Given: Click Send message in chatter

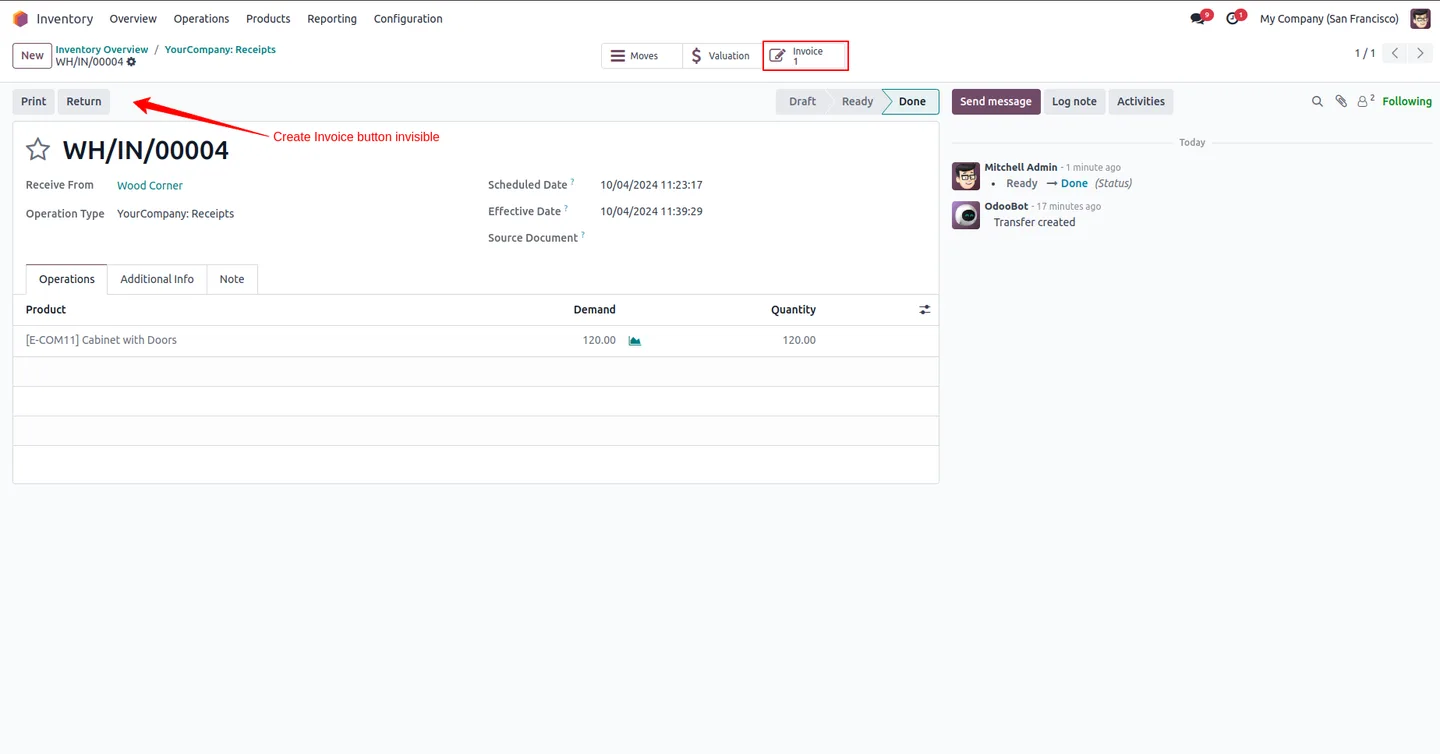Looking at the screenshot, I should (x=996, y=102).
